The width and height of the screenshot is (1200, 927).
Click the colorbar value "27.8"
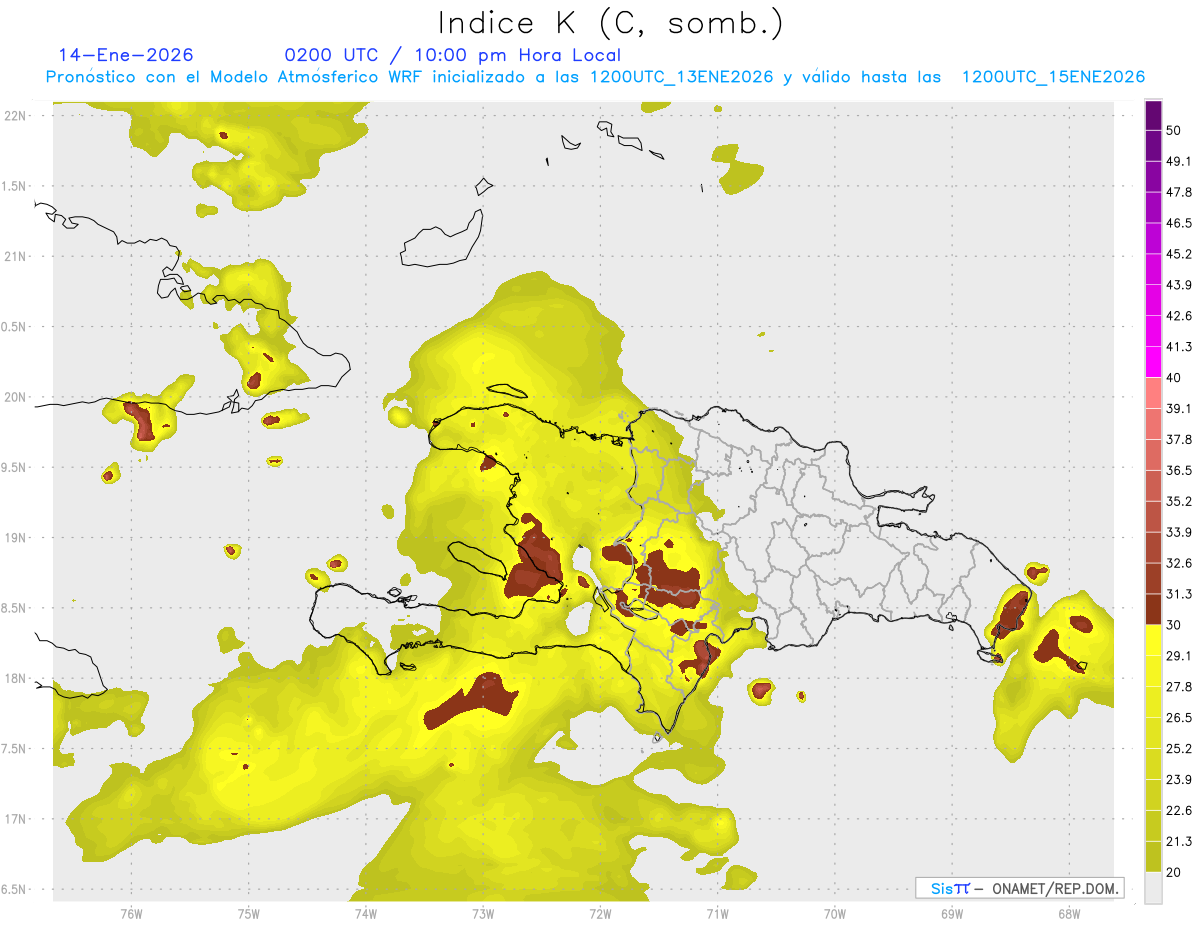pyautogui.click(x=1179, y=687)
